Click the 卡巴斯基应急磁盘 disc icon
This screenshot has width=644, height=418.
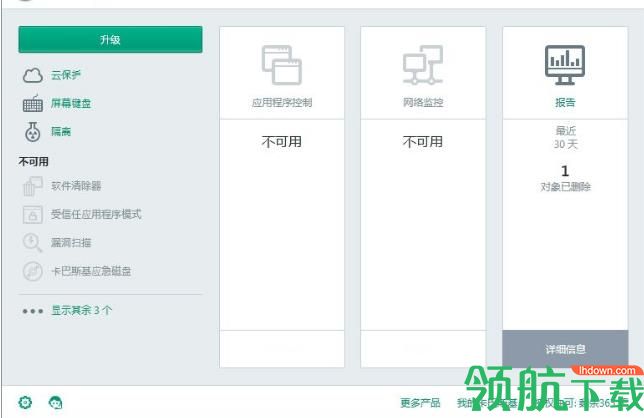32,271
